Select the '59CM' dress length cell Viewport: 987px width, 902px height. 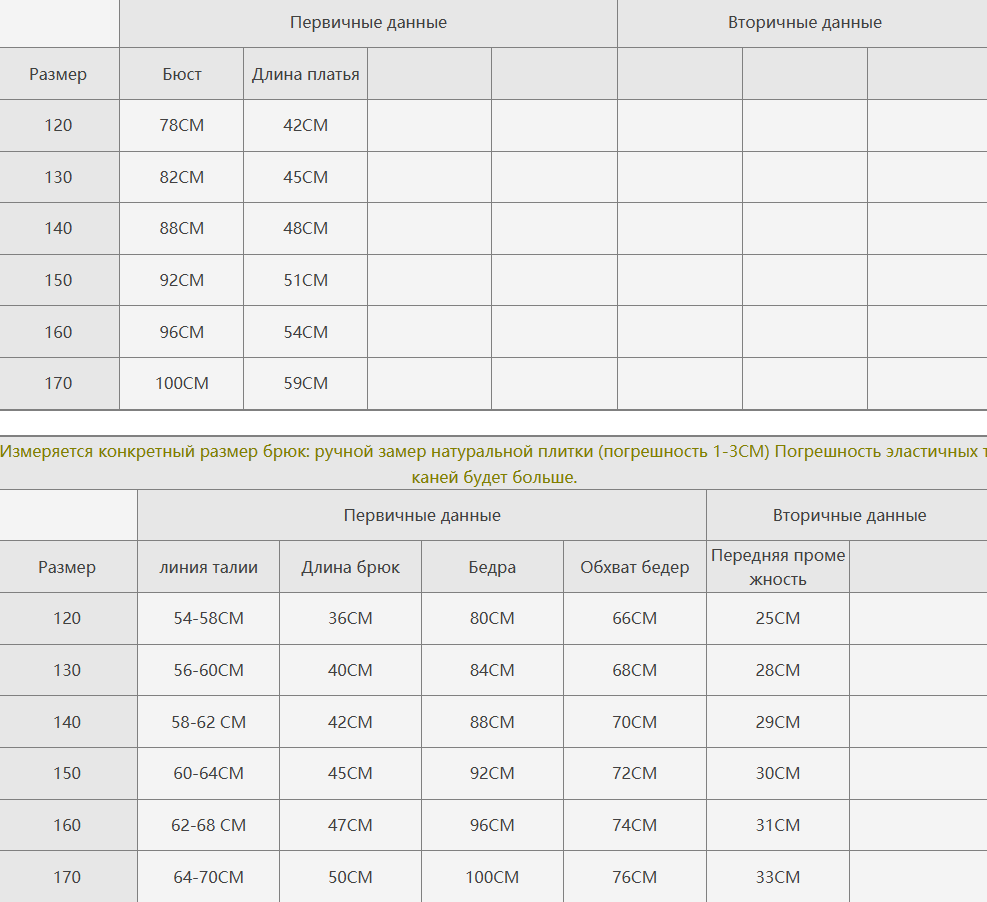(305, 383)
